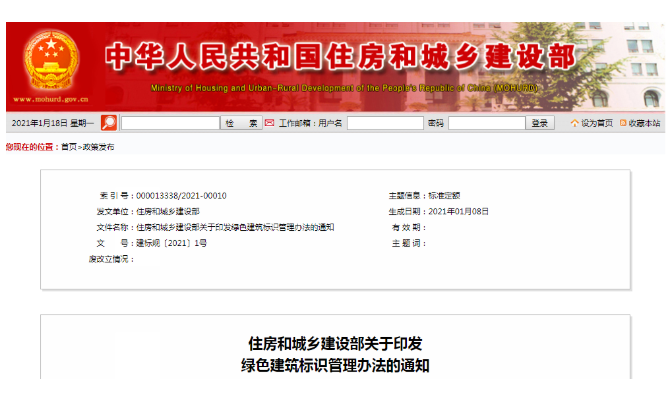Click index number 000013338/2021-00010
Viewport: 672px width, 398px height.
pyautogui.click(x=181, y=196)
